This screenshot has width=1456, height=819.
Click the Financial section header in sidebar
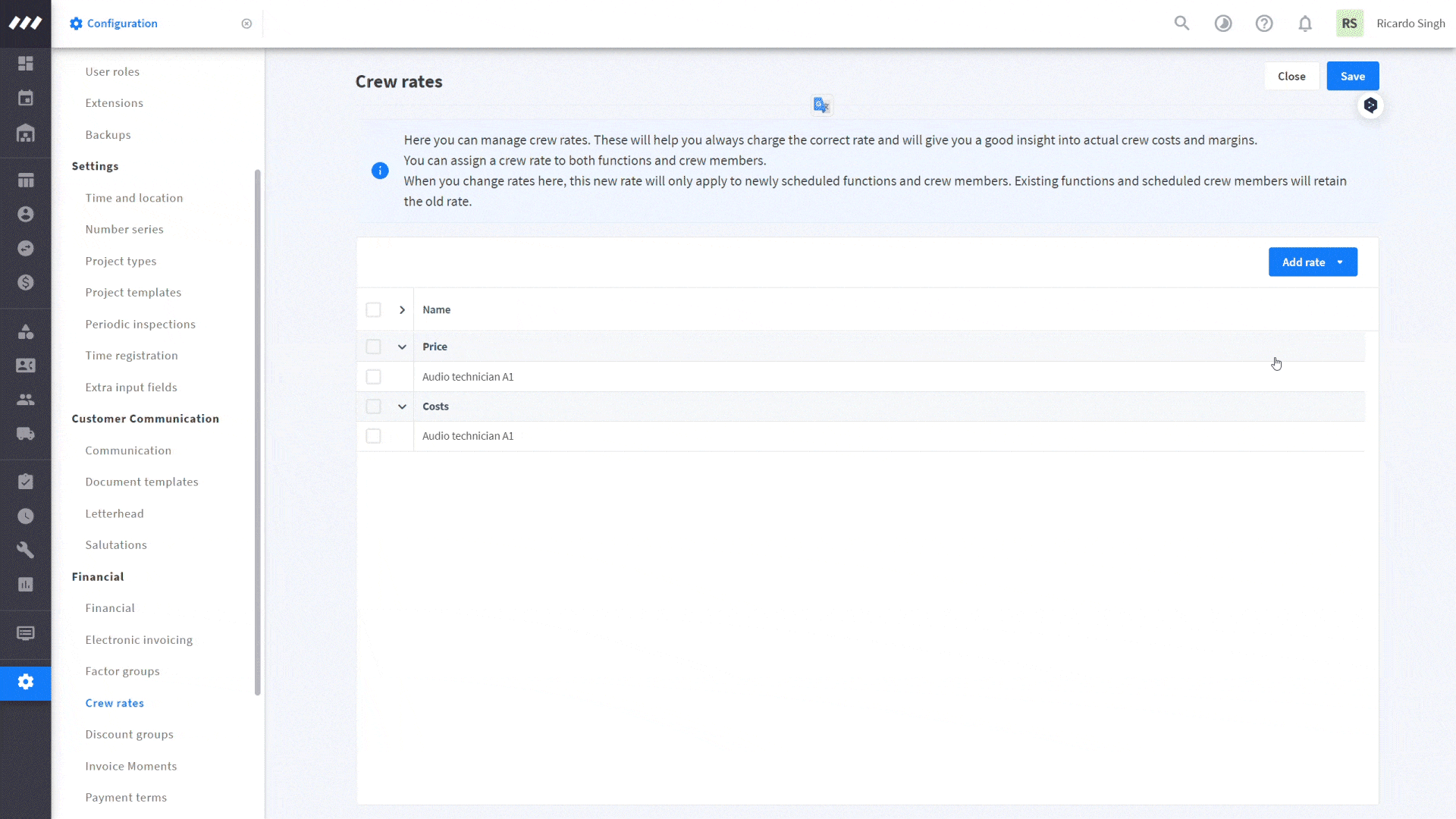pyautogui.click(x=97, y=575)
